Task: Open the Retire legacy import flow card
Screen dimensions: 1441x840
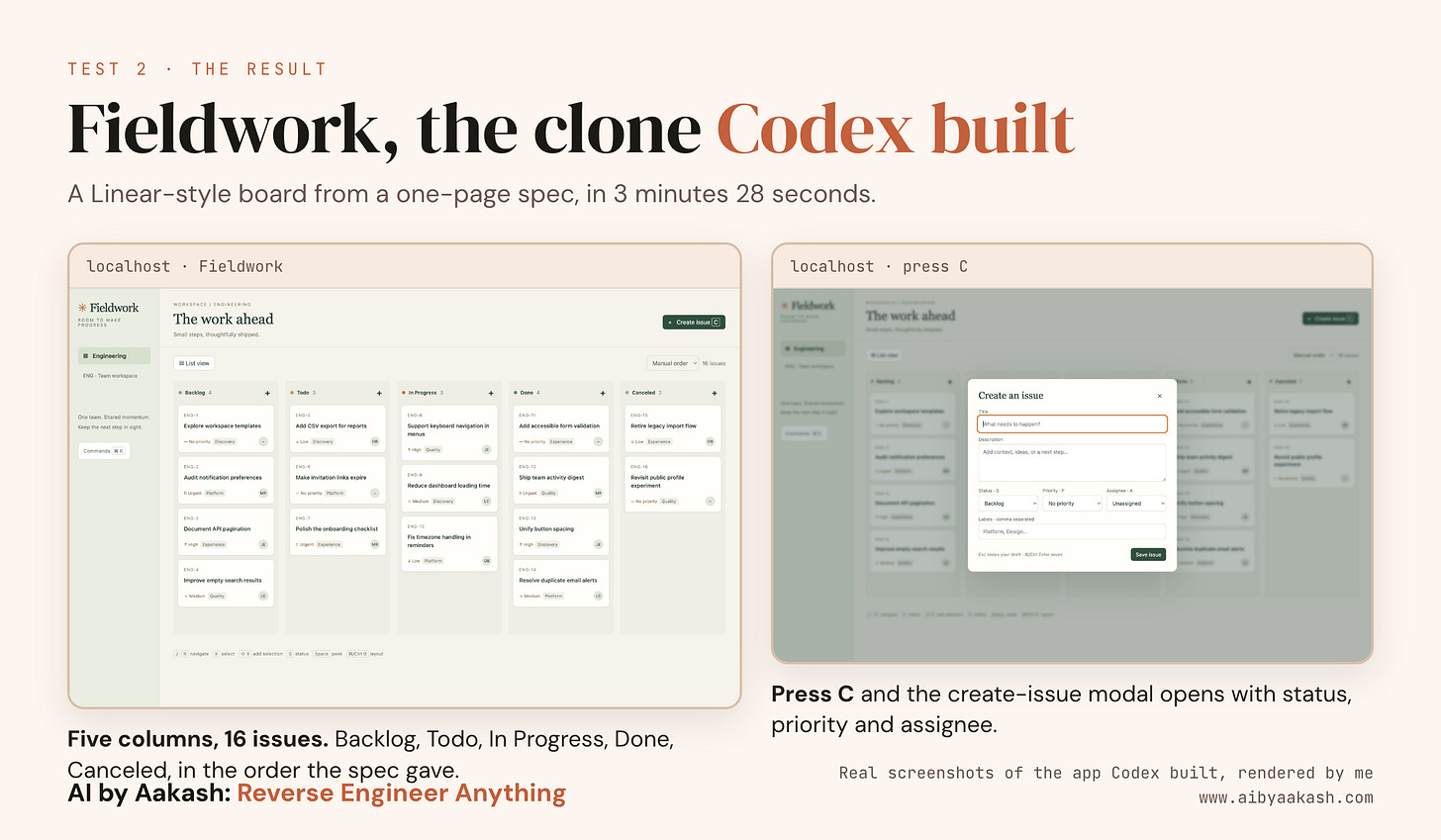Action: pos(673,430)
